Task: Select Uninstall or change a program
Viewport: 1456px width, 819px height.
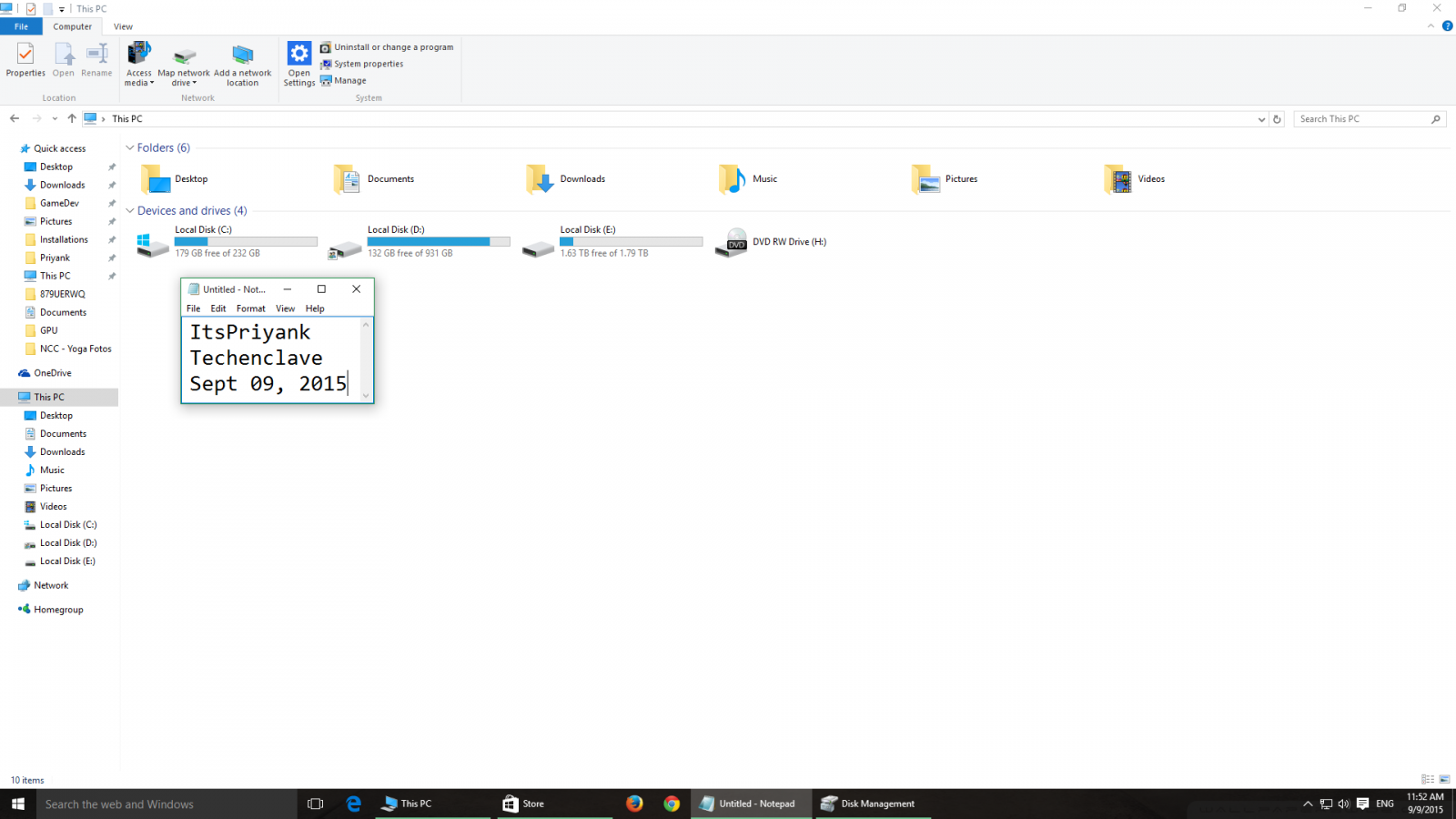Action: [x=387, y=47]
